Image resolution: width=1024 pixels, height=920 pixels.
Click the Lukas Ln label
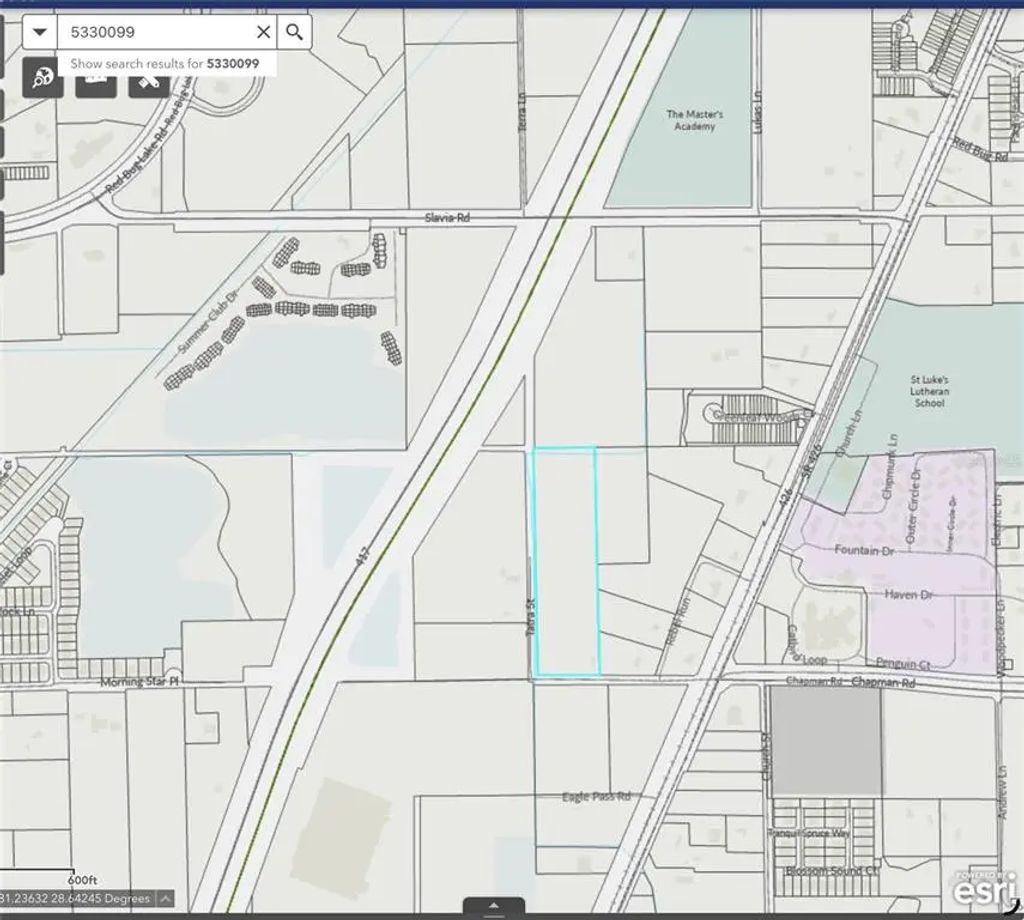click(758, 112)
